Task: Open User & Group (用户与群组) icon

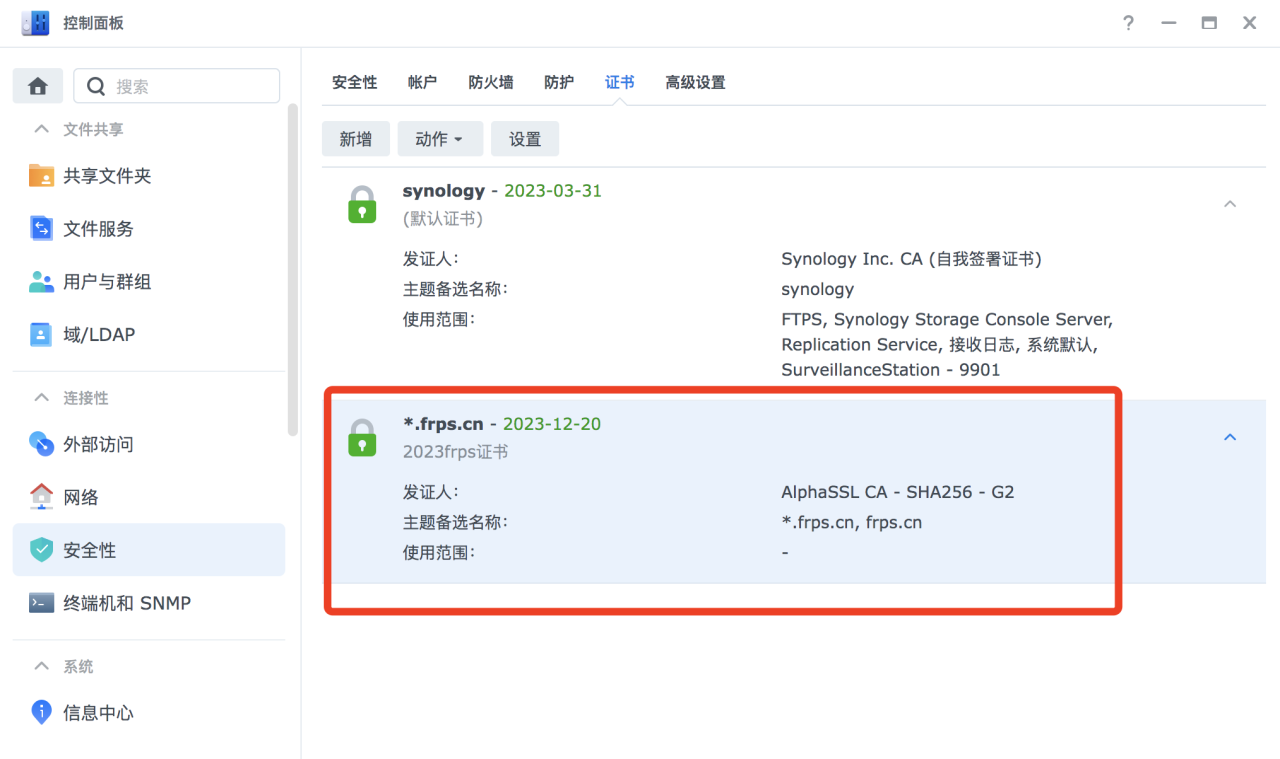Action: [41, 282]
